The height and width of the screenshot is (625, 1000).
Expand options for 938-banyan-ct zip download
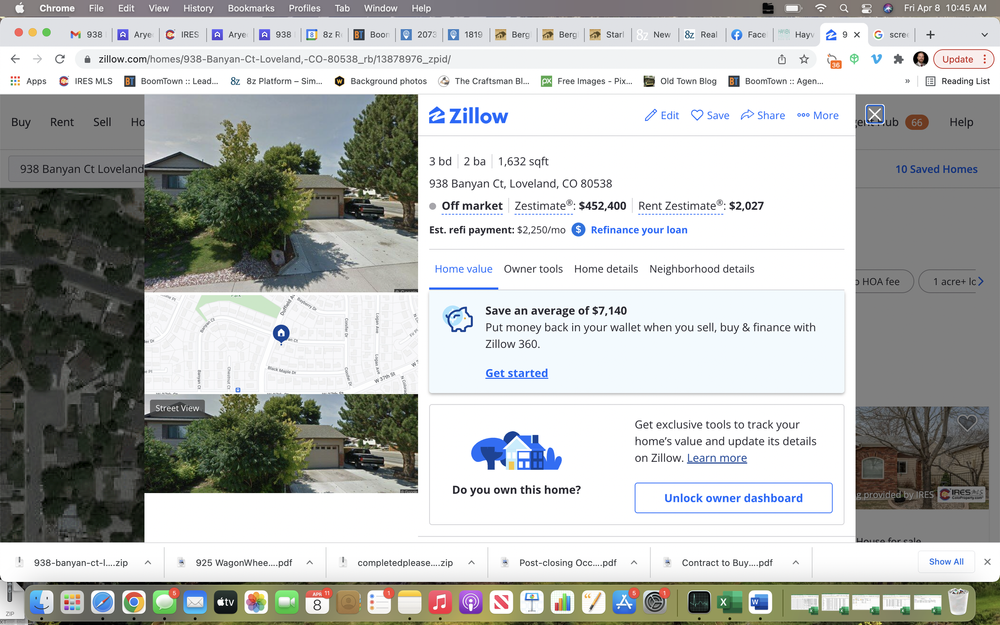(148, 562)
